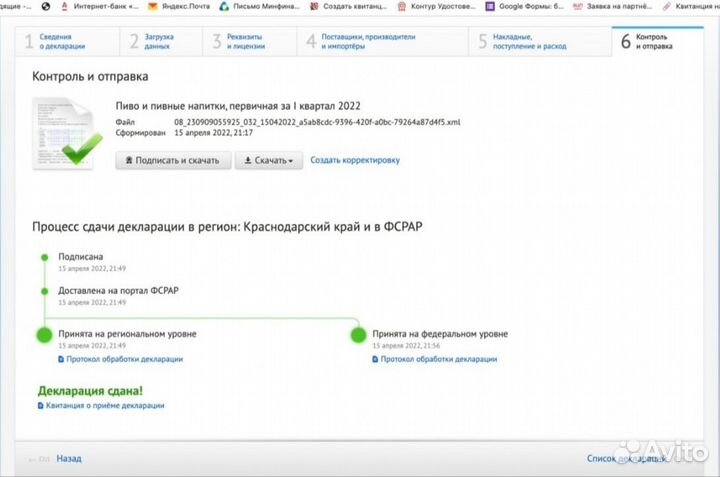The image size is (720, 477).
Task: Go back via the Назад link
Action: point(69,458)
